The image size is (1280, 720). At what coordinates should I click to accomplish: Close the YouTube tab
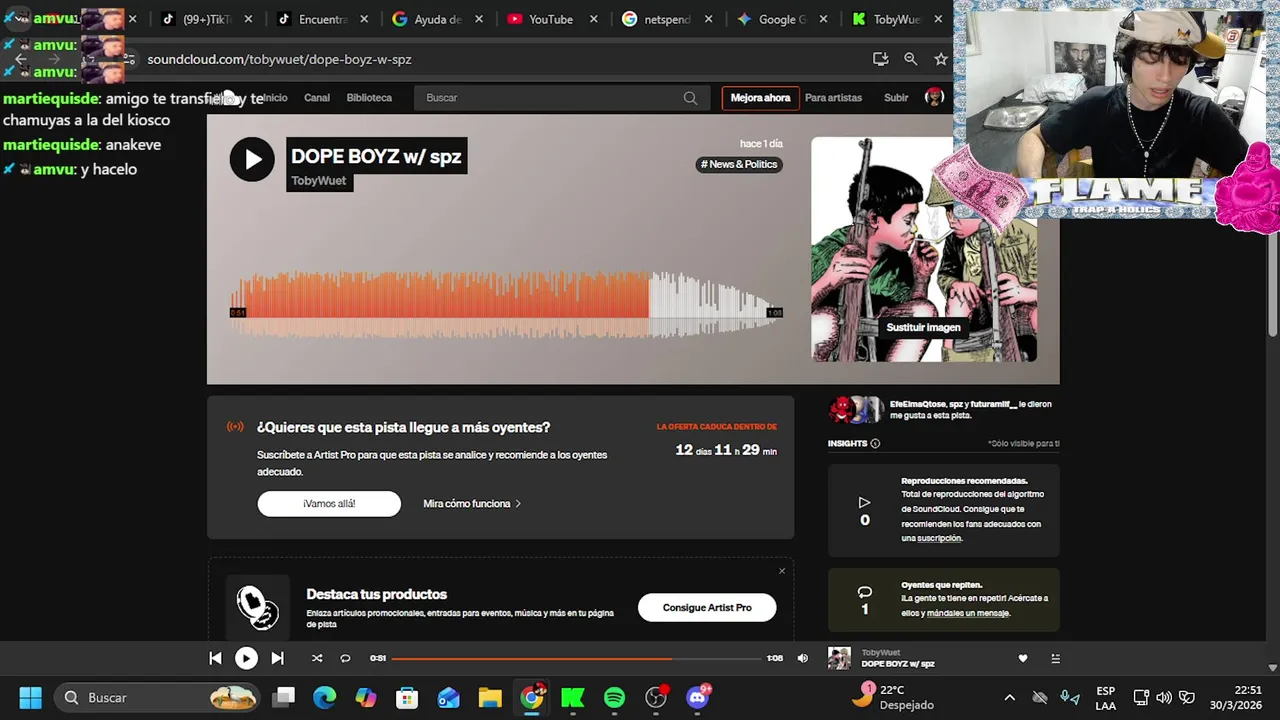(594, 19)
